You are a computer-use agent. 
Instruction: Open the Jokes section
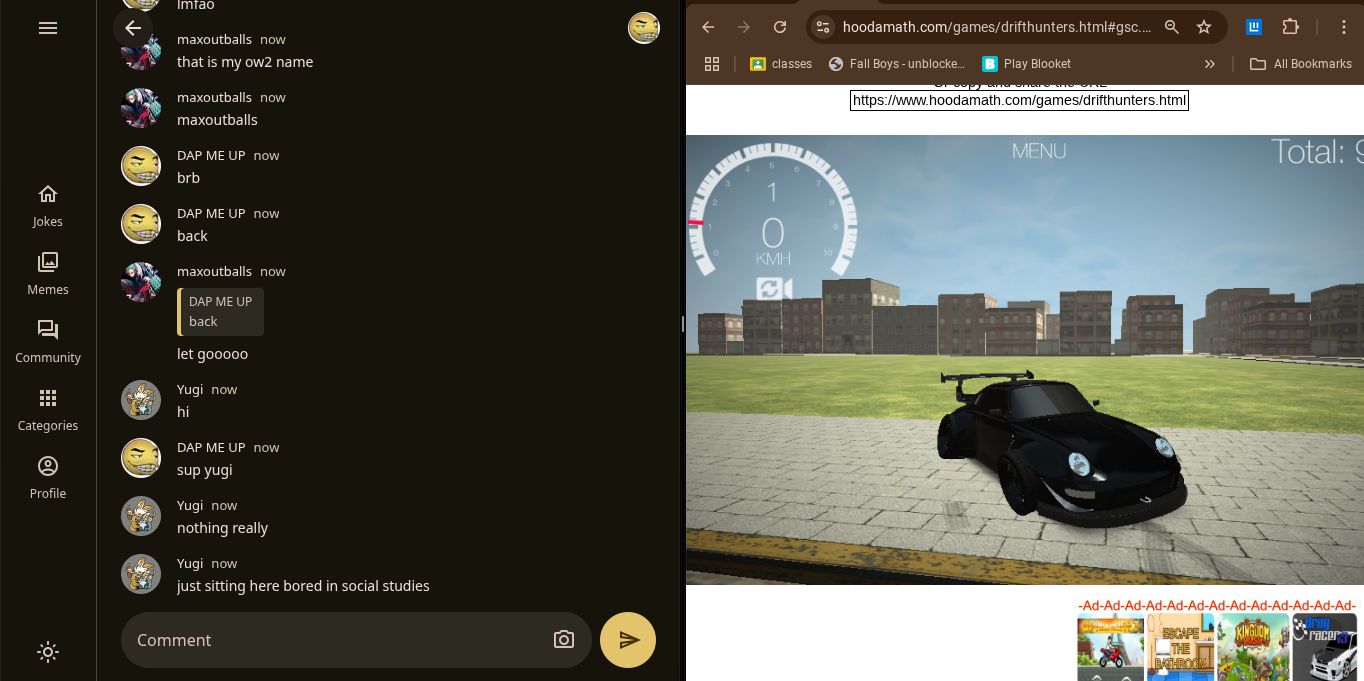pyautogui.click(x=47, y=205)
